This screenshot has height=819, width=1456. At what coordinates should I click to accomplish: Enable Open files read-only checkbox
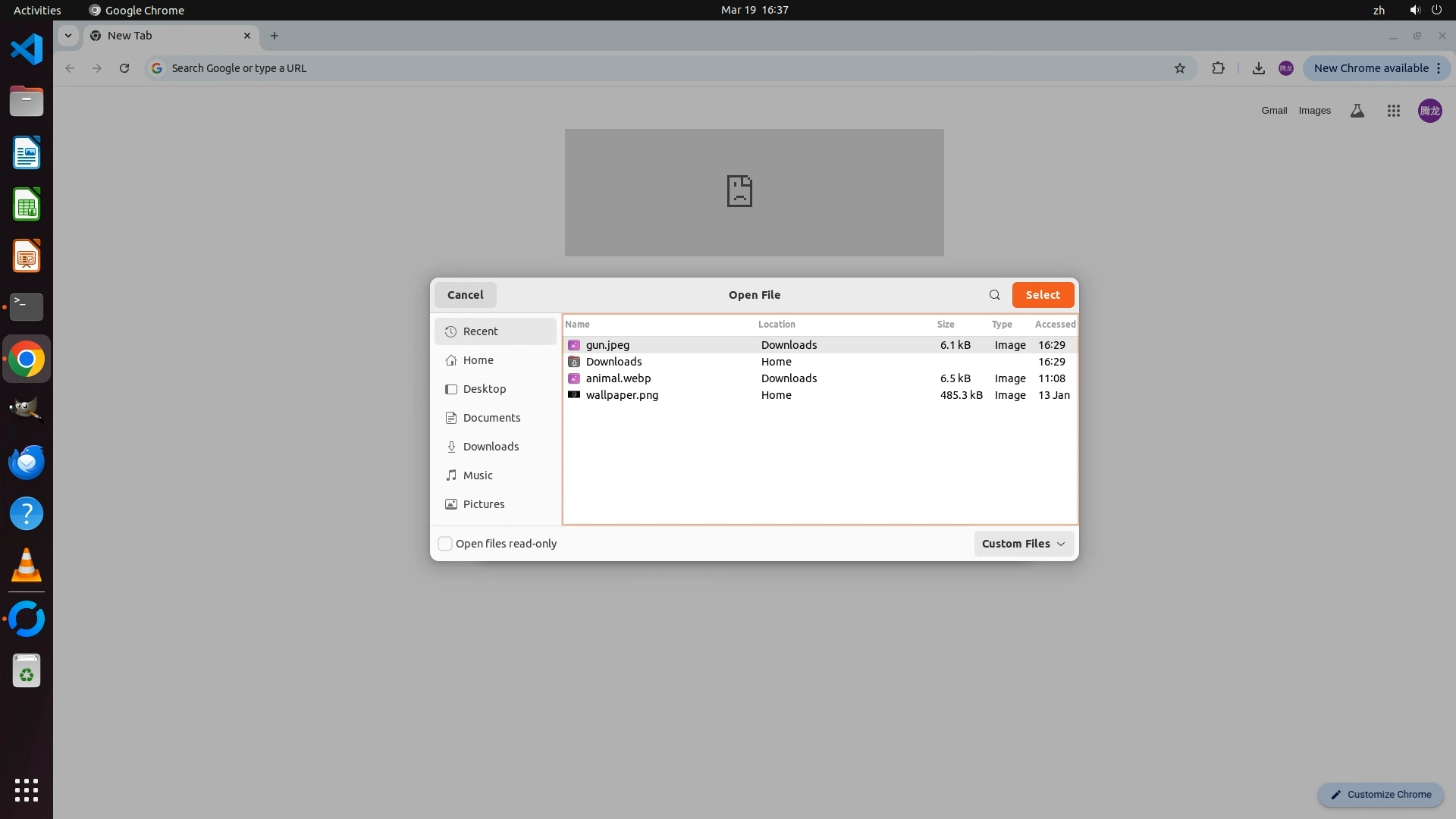click(445, 544)
